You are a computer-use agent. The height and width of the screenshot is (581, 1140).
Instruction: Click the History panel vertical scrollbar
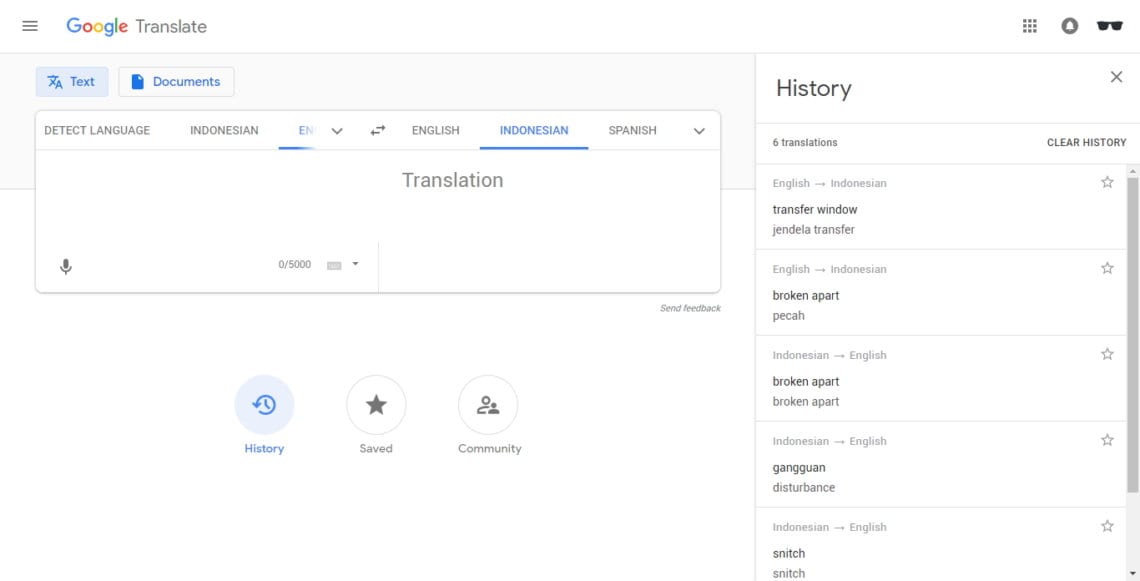(x=1132, y=330)
